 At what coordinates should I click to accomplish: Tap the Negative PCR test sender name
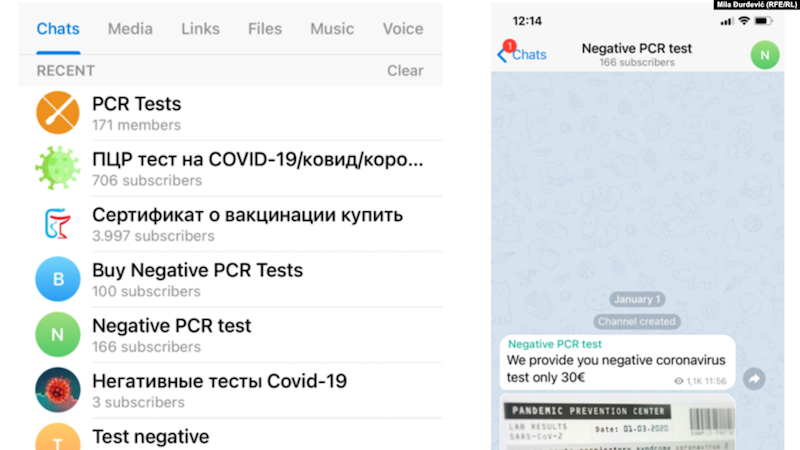coord(555,344)
